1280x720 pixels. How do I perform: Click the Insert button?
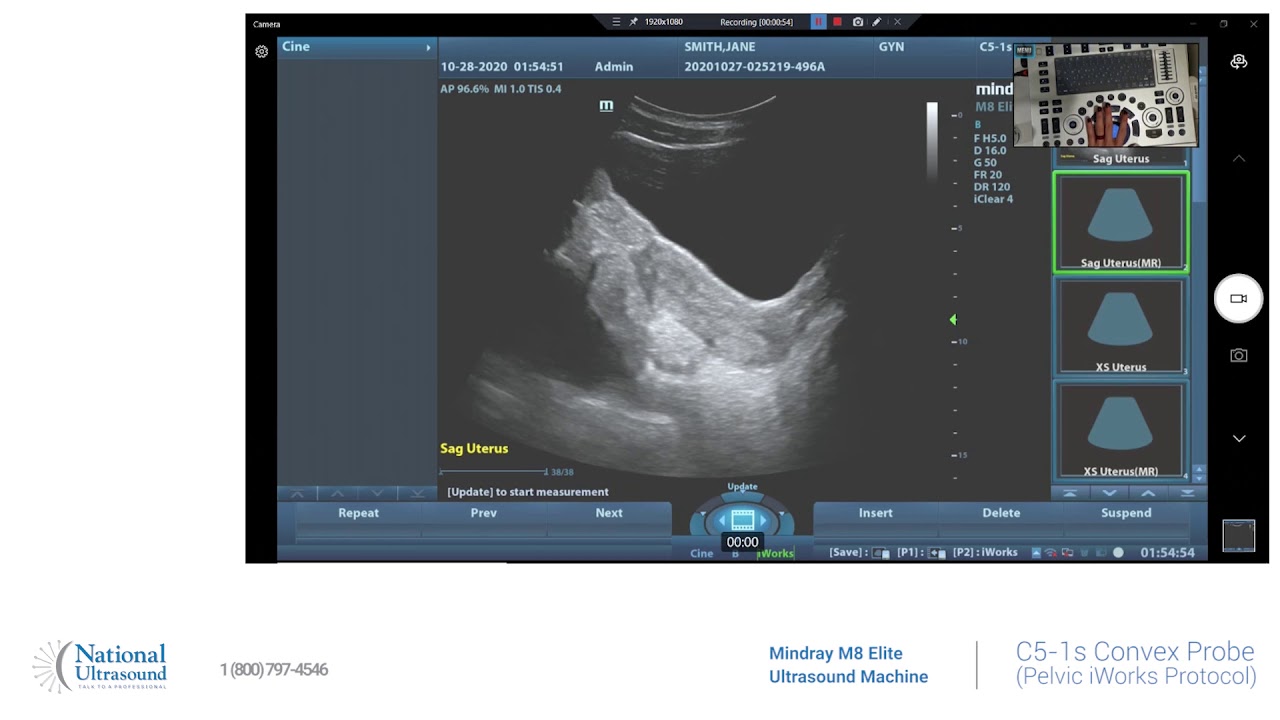point(876,513)
